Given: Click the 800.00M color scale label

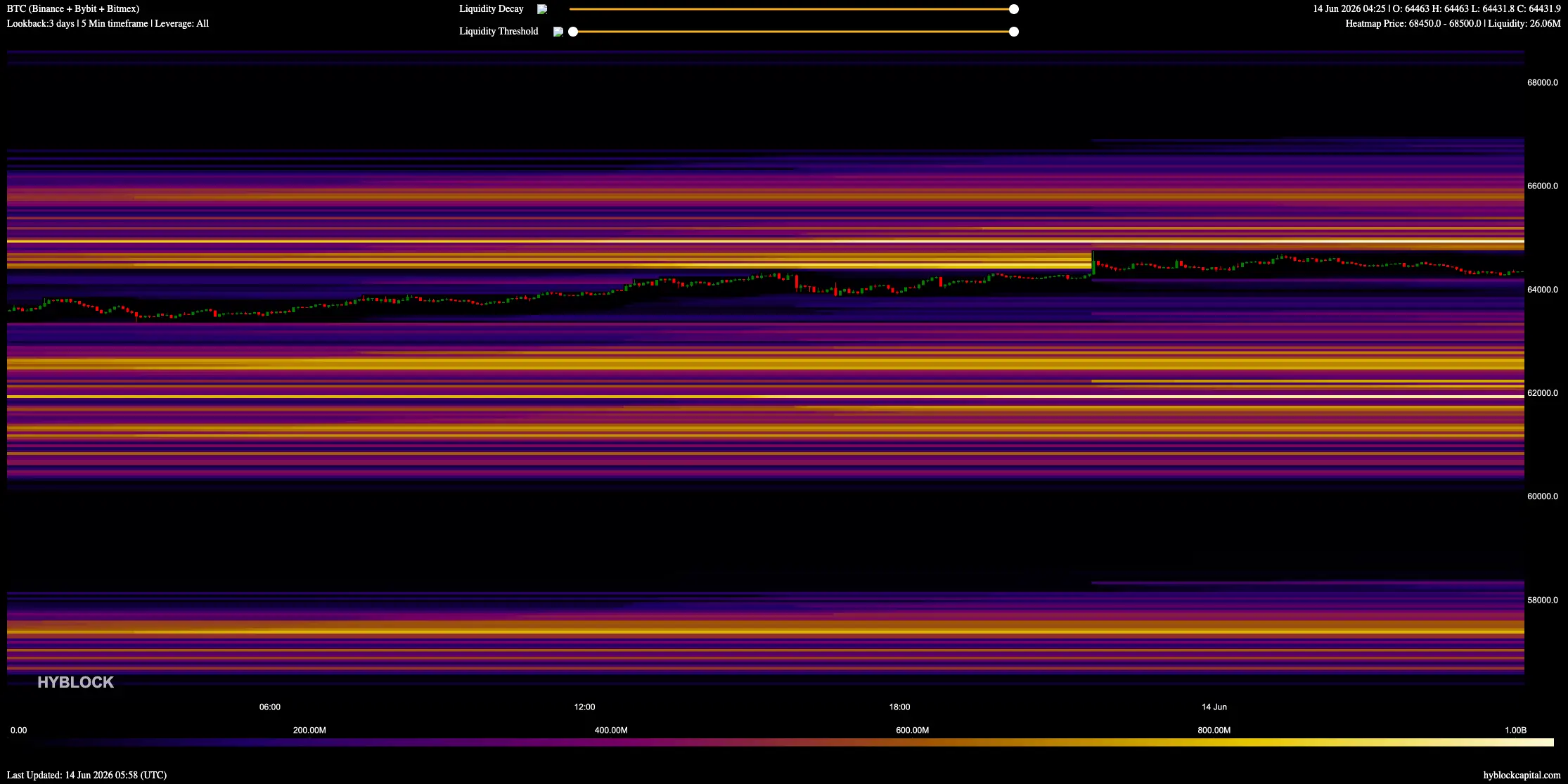Looking at the screenshot, I should (x=1214, y=730).
